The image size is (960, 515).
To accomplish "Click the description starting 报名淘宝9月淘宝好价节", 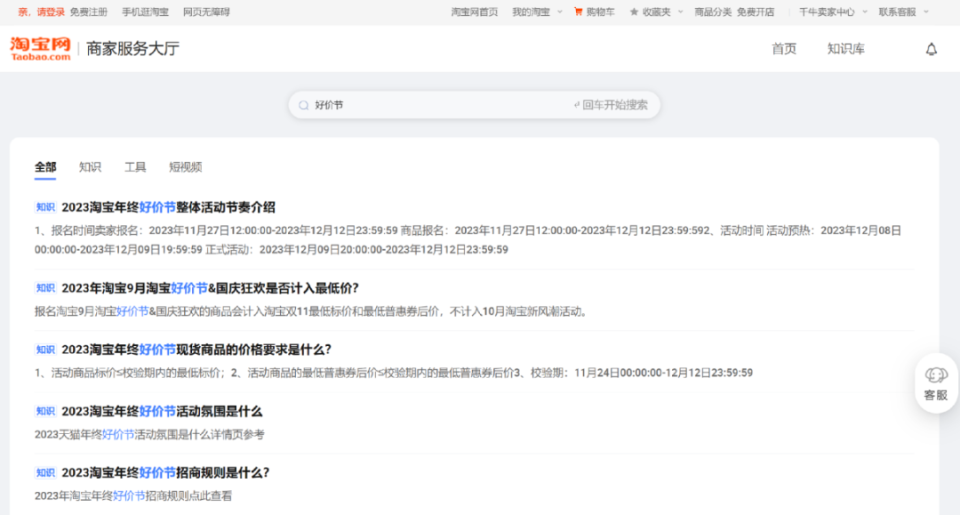I will click(x=312, y=312).
